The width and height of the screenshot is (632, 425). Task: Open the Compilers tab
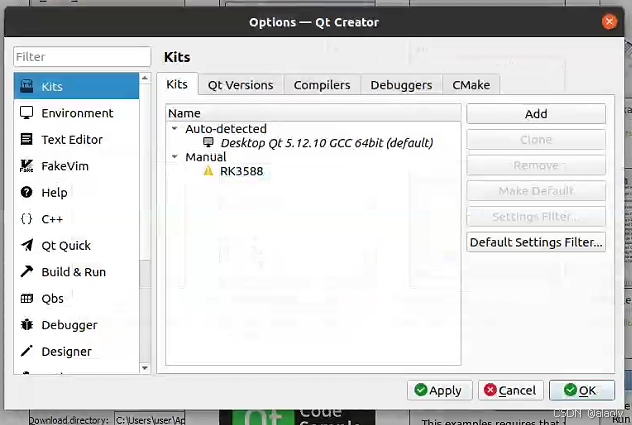322,85
